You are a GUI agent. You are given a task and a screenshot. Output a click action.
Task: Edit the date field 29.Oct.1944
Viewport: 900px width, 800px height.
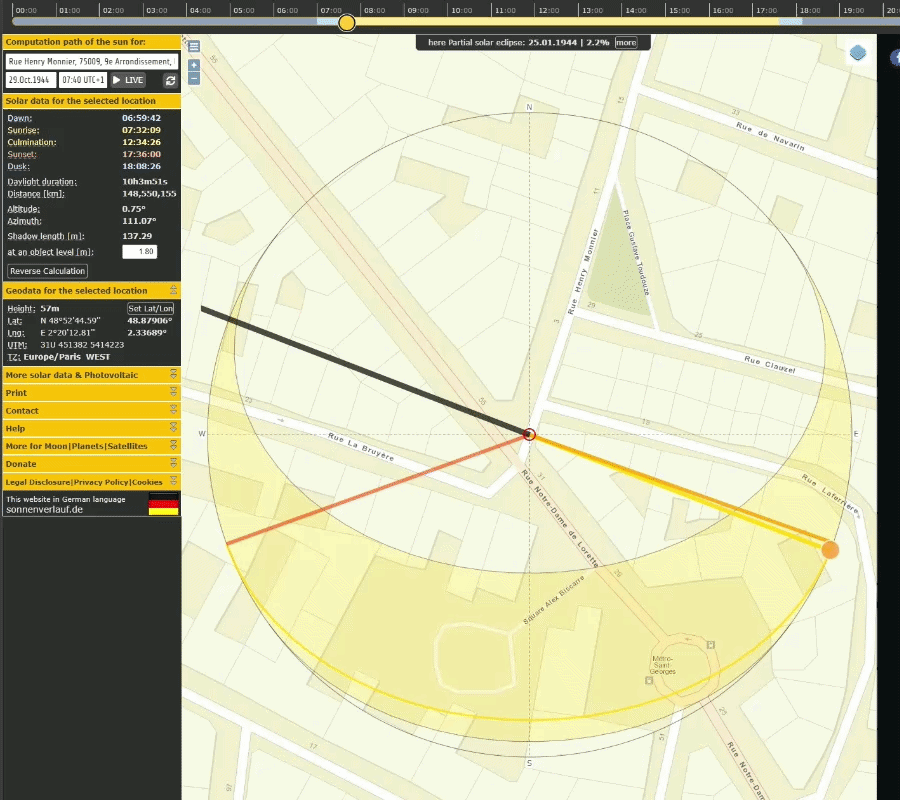31,80
